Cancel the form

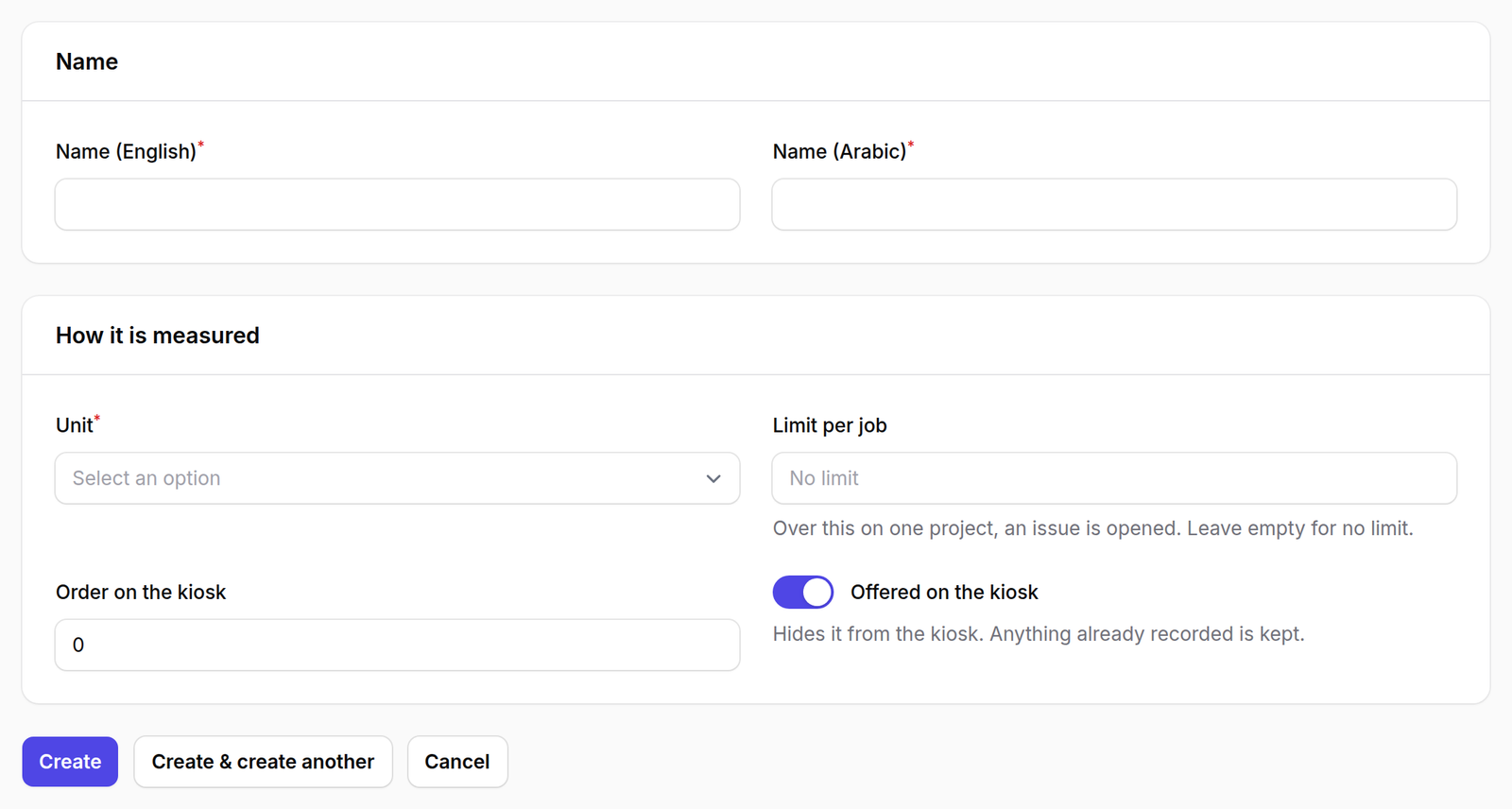coord(457,762)
